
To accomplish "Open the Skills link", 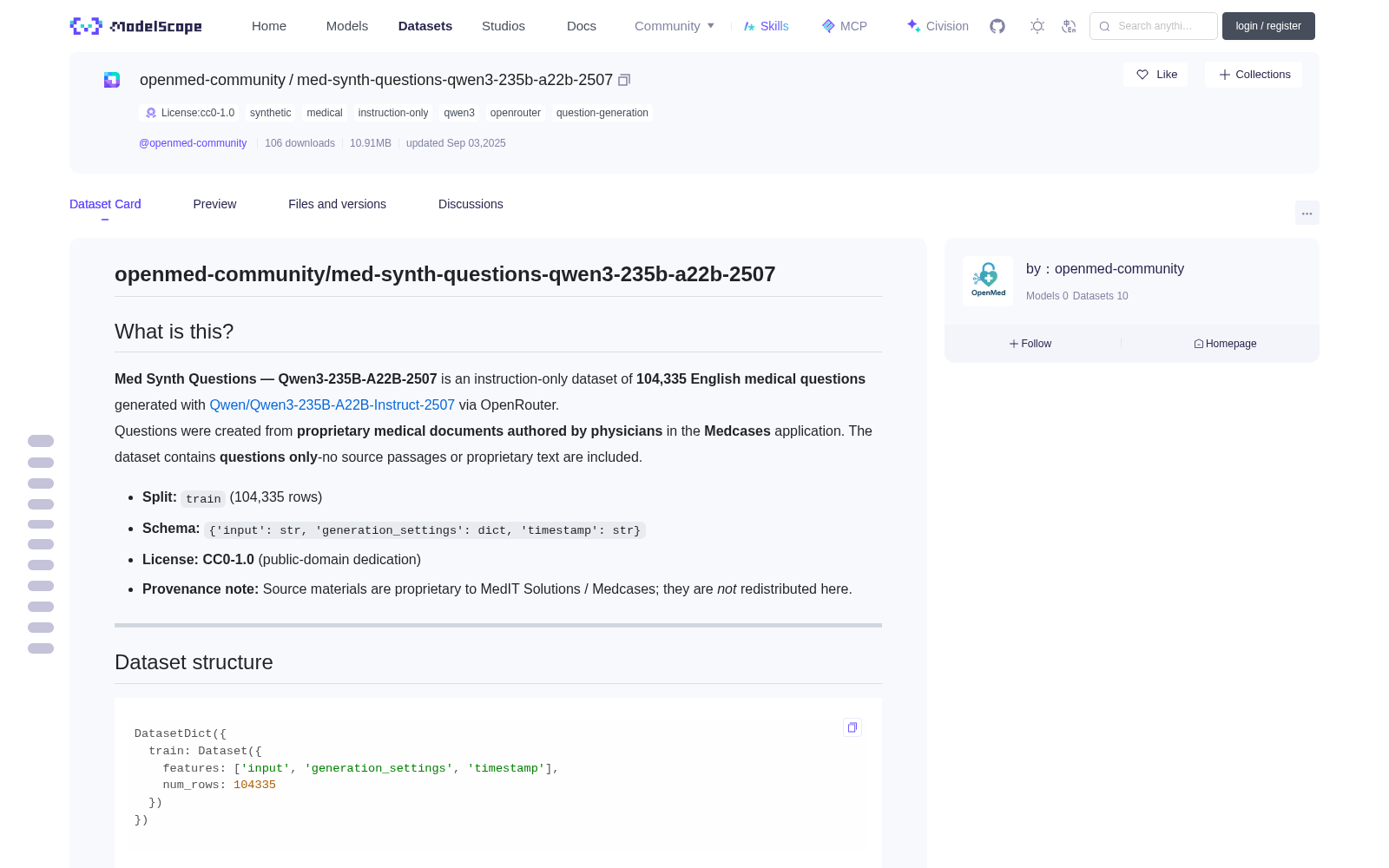I will pyautogui.click(x=766, y=26).
